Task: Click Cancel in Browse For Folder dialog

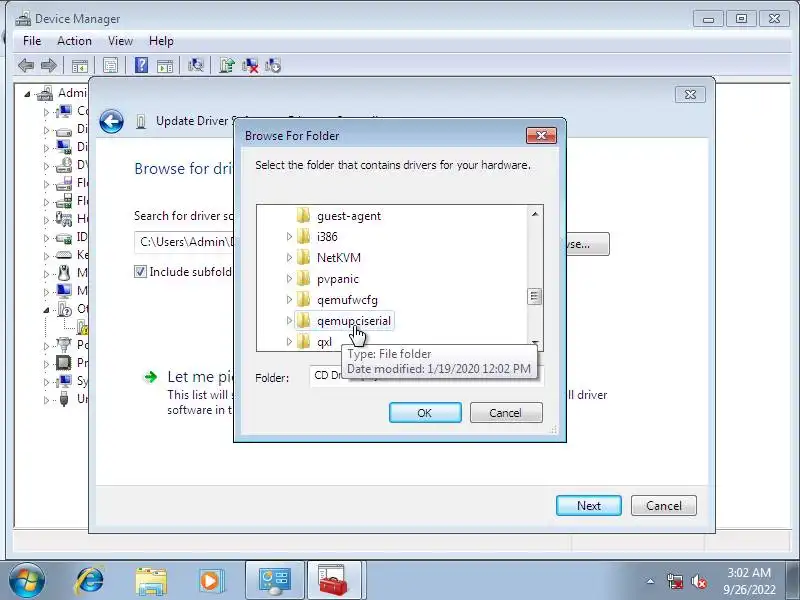Action: click(x=506, y=413)
